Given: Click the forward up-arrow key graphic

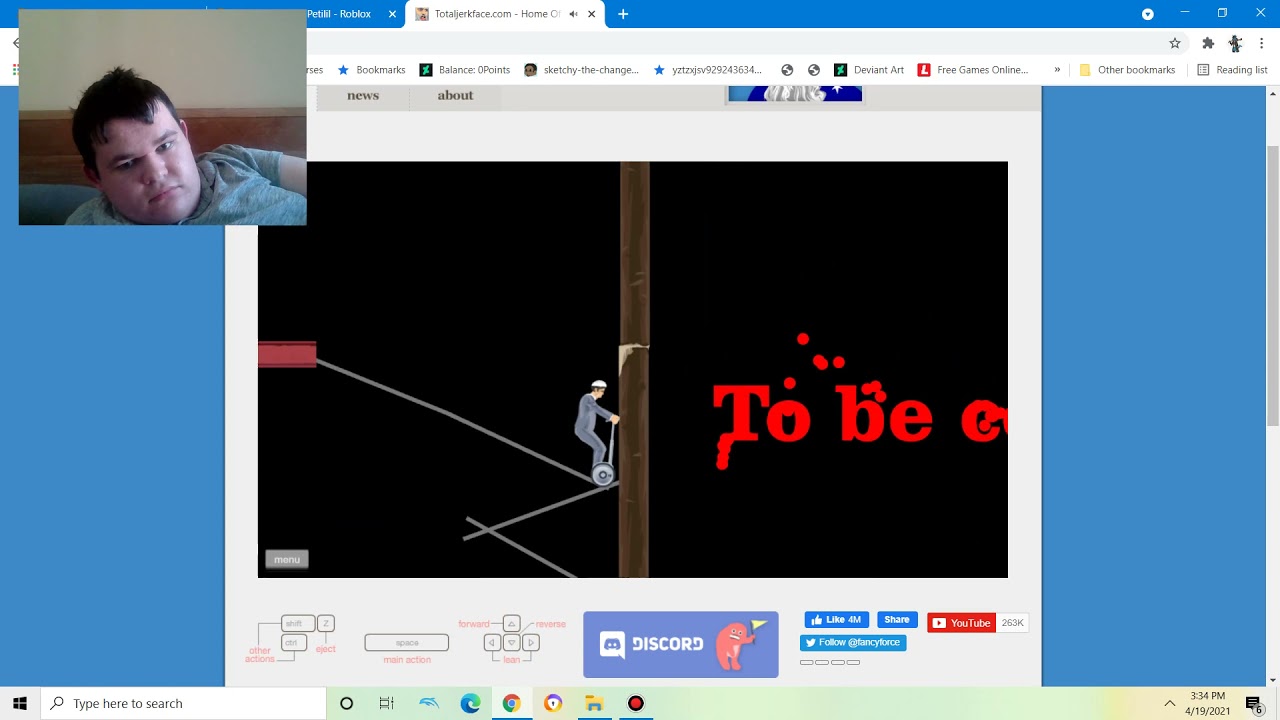Looking at the screenshot, I should (511, 624).
